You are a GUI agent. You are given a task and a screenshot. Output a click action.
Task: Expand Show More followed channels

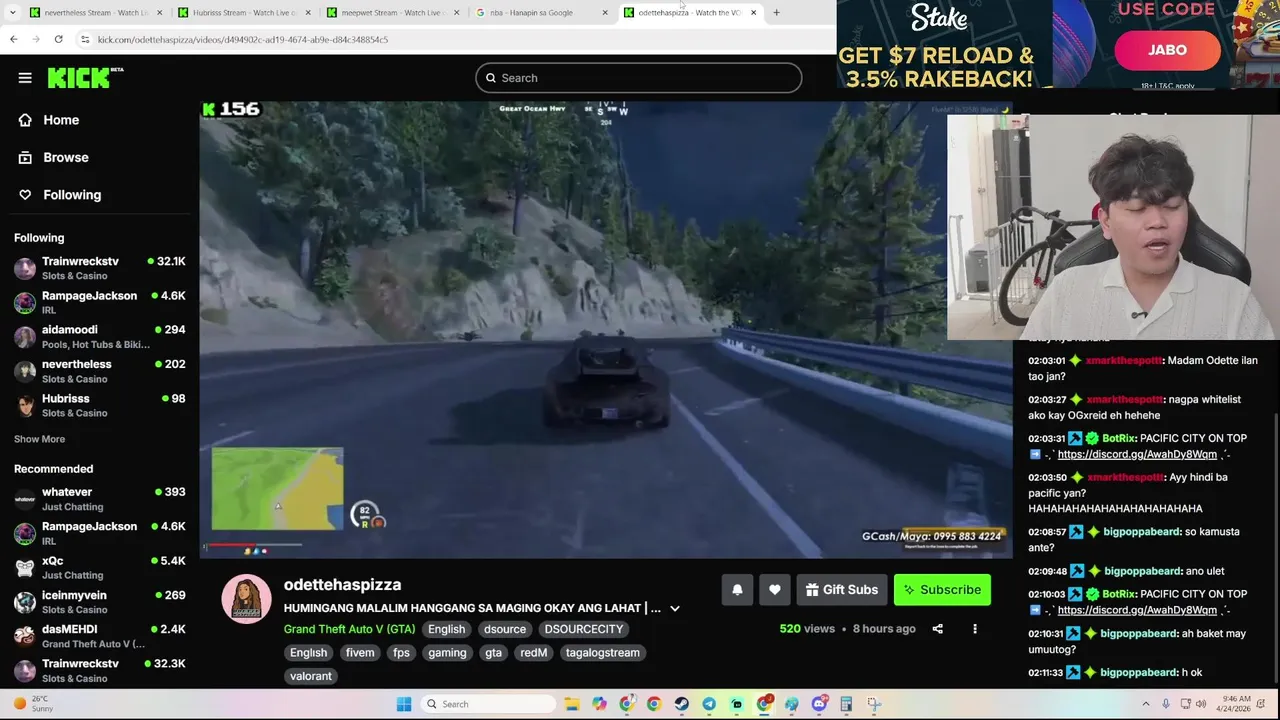pos(39,439)
